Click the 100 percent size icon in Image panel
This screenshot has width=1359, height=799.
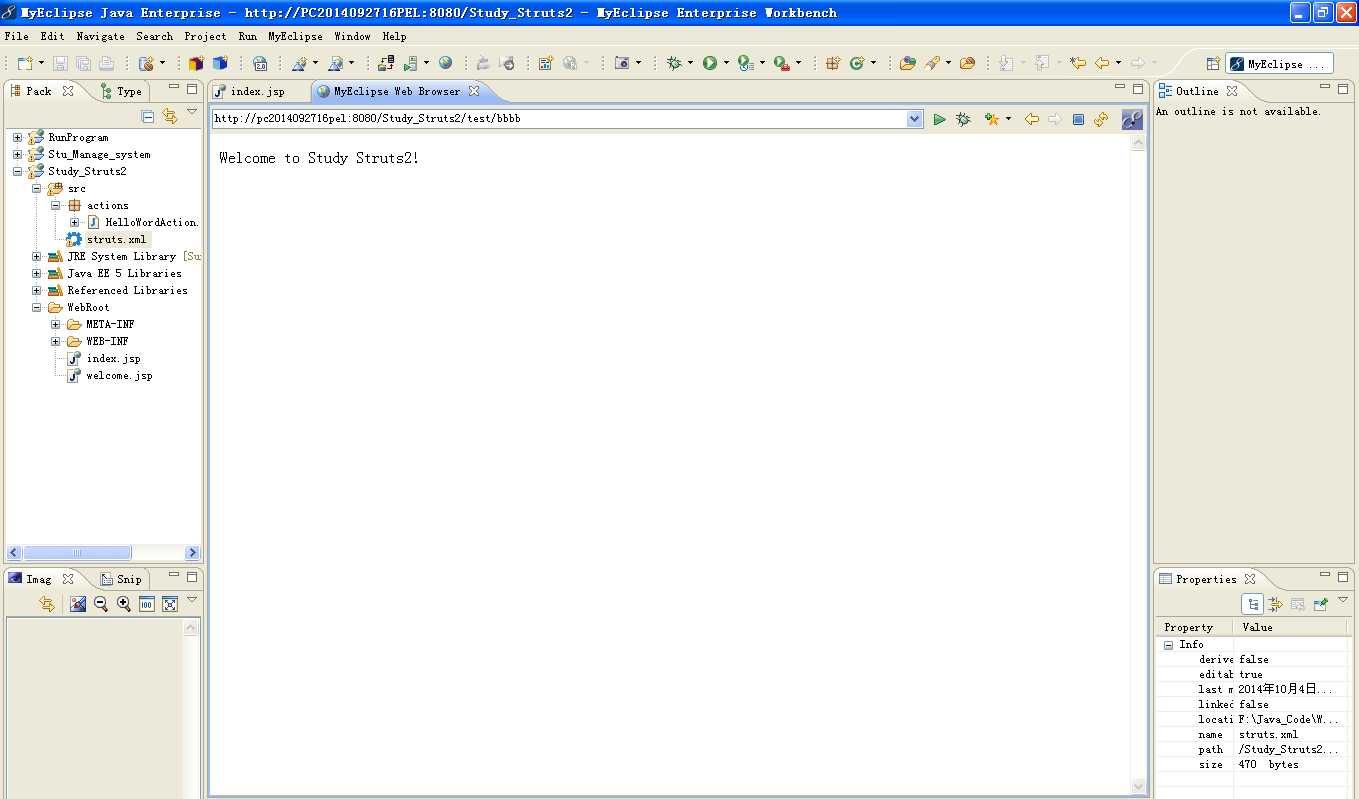(x=147, y=604)
